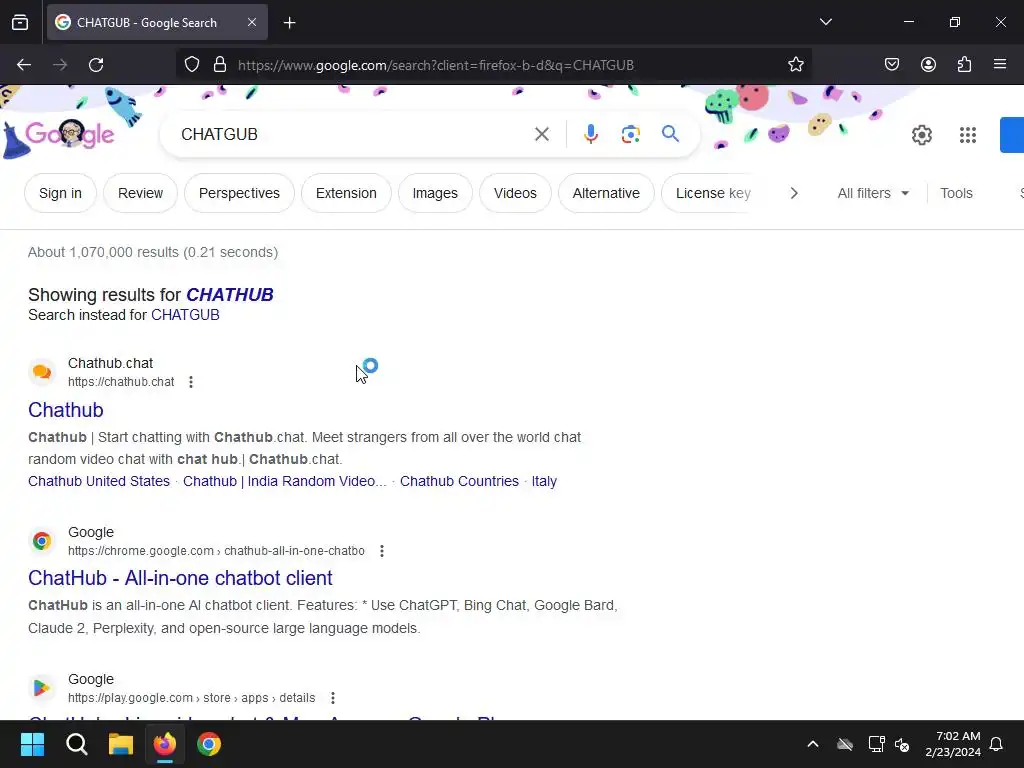This screenshot has width=1024, height=768.
Task: Open the taskbar clock and date
Action: click(953, 744)
